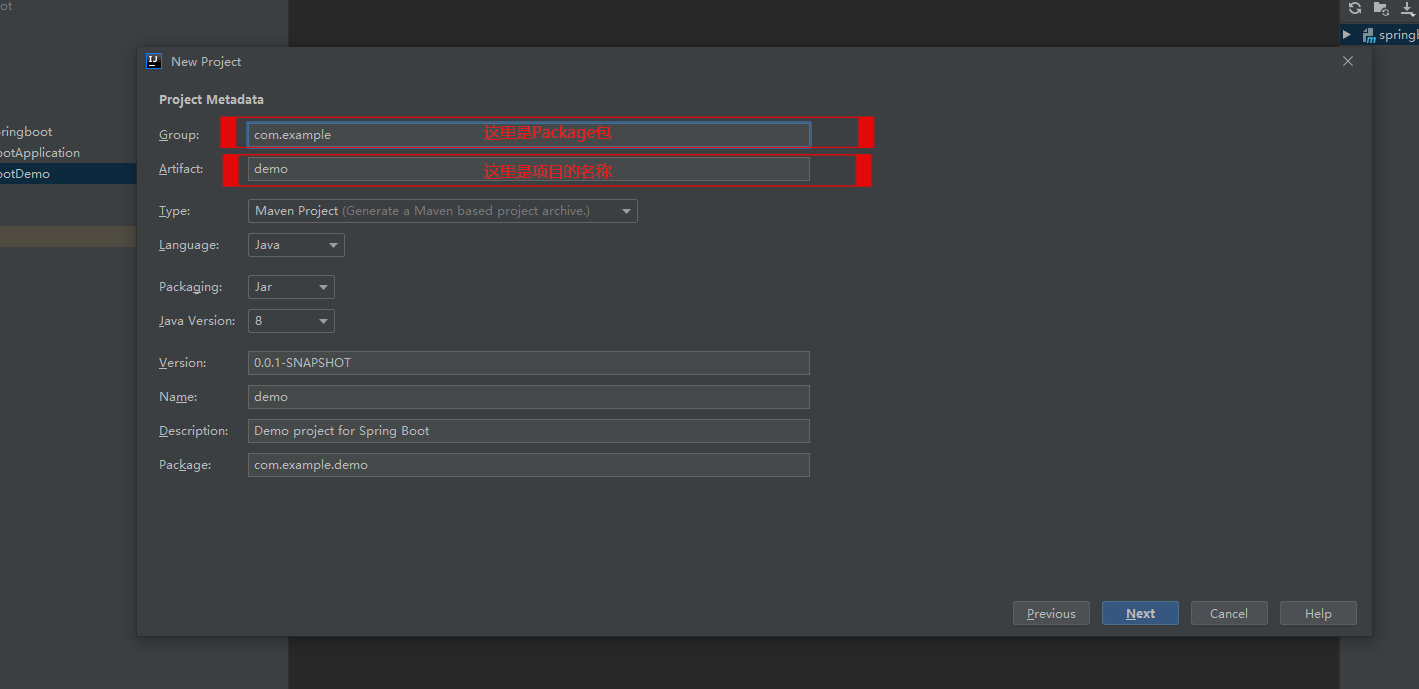
Task: Click the Java Version label
Action: coord(197,321)
